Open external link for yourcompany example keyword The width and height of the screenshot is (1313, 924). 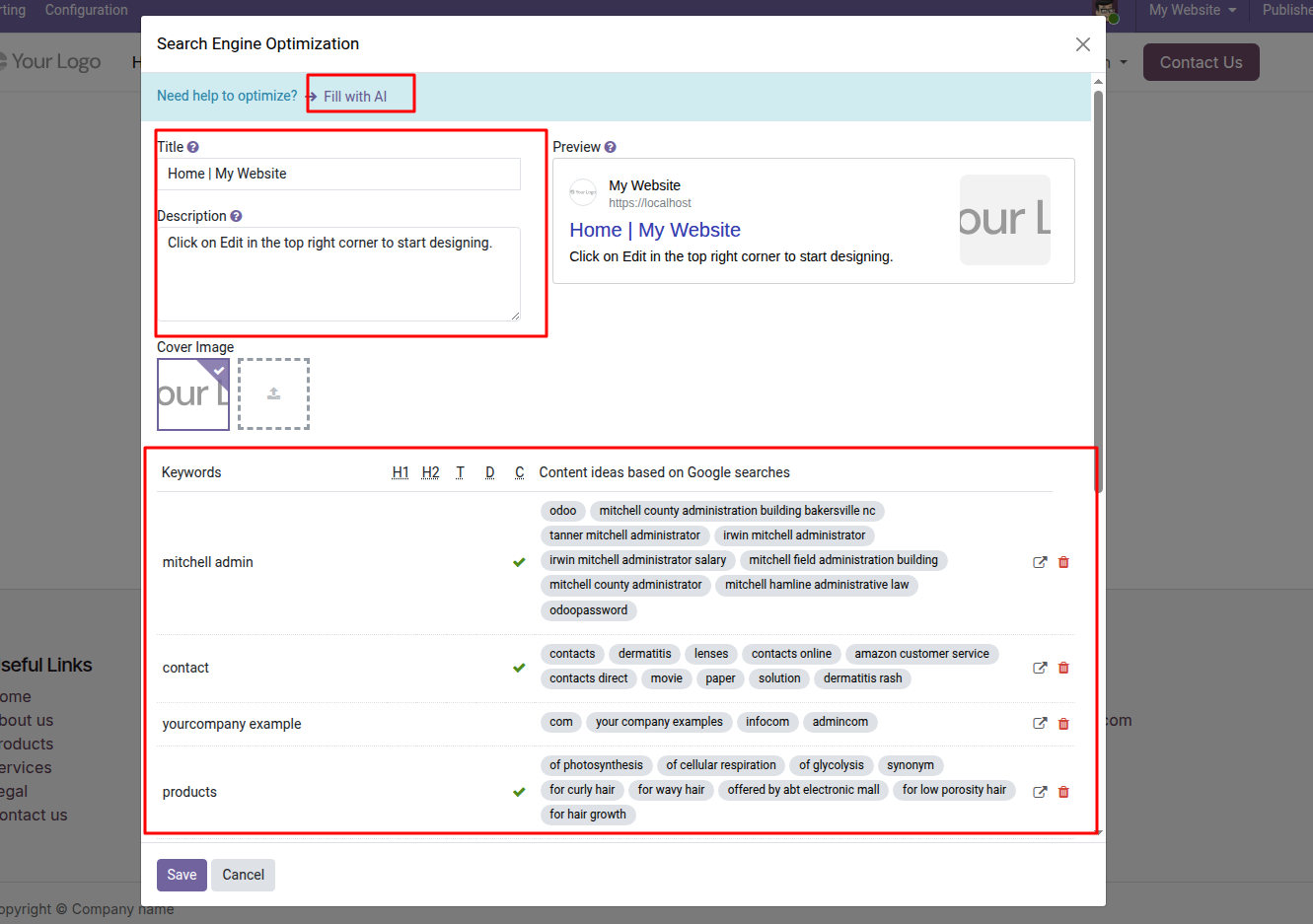click(x=1040, y=724)
